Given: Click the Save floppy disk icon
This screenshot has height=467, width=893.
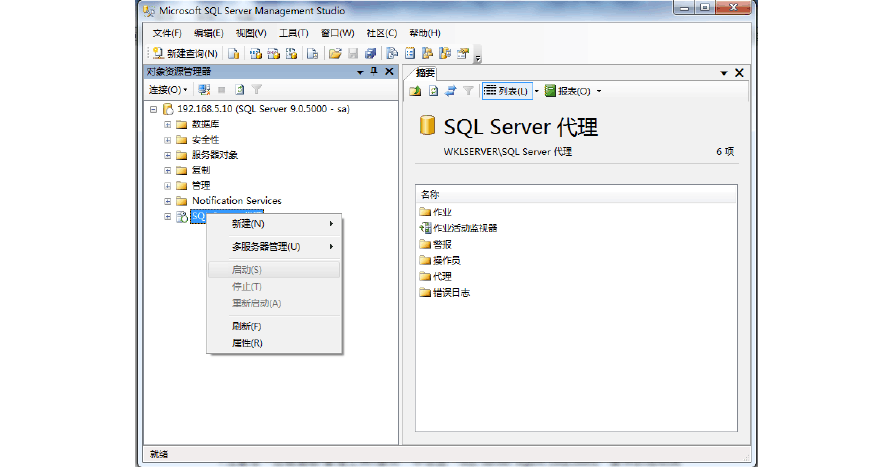Looking at the screenshot, I should click(x=353, y=54).
